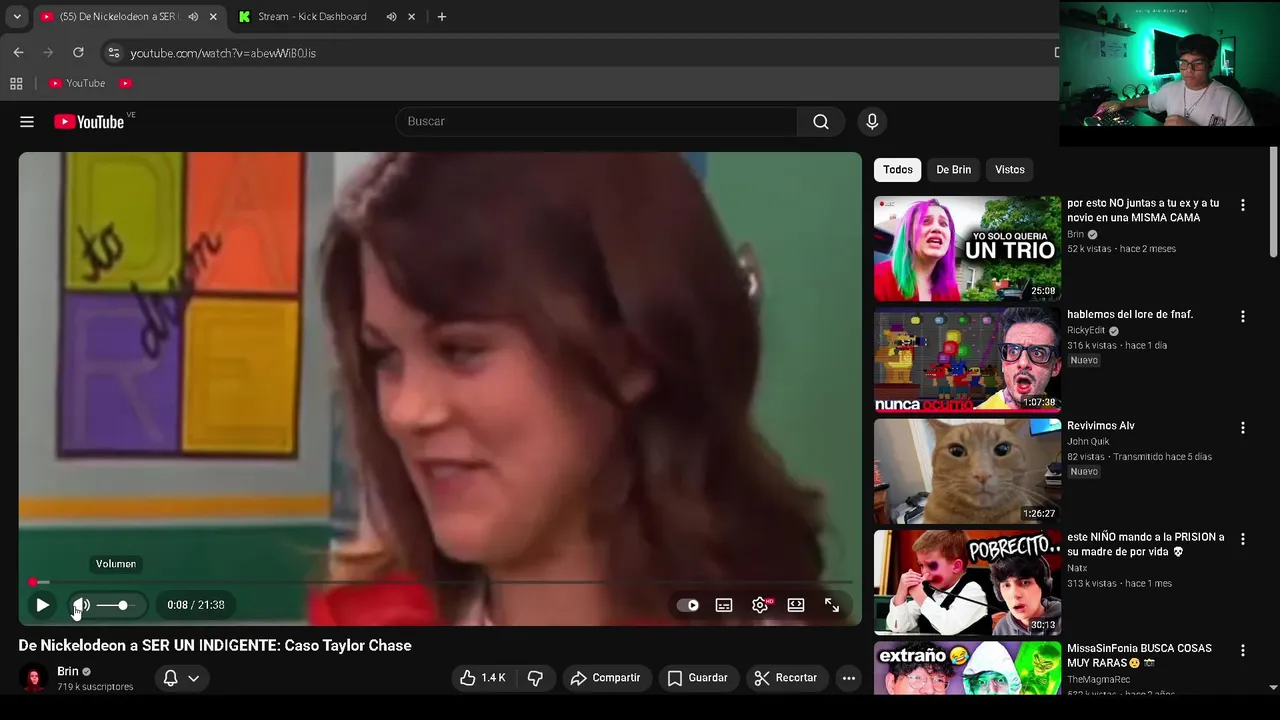Open options menu for 'hablemos del lore' video
This screenshot has height=720, width=1280.
coord(1243,316)
